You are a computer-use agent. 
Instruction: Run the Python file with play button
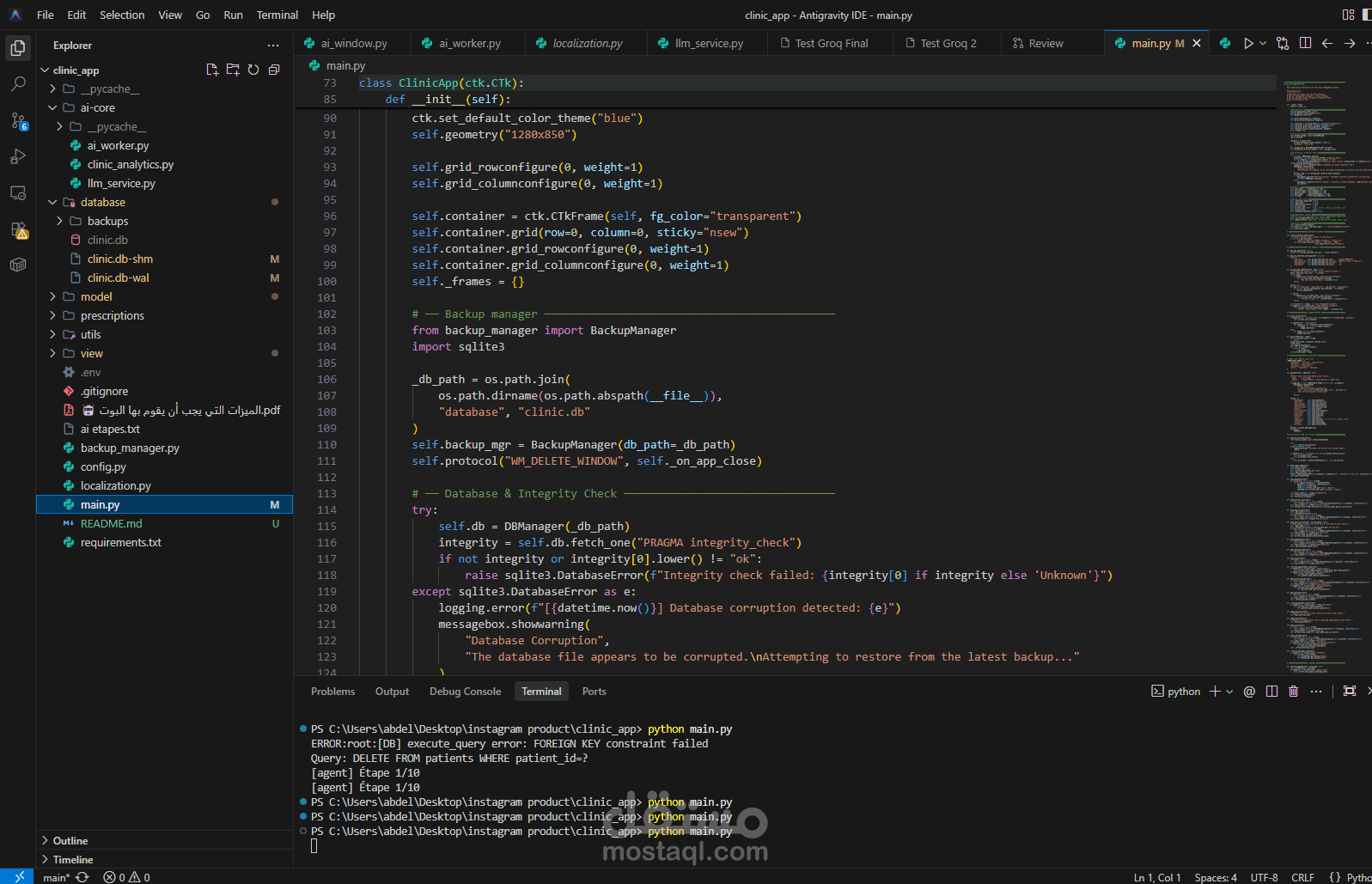point(1247,43)
